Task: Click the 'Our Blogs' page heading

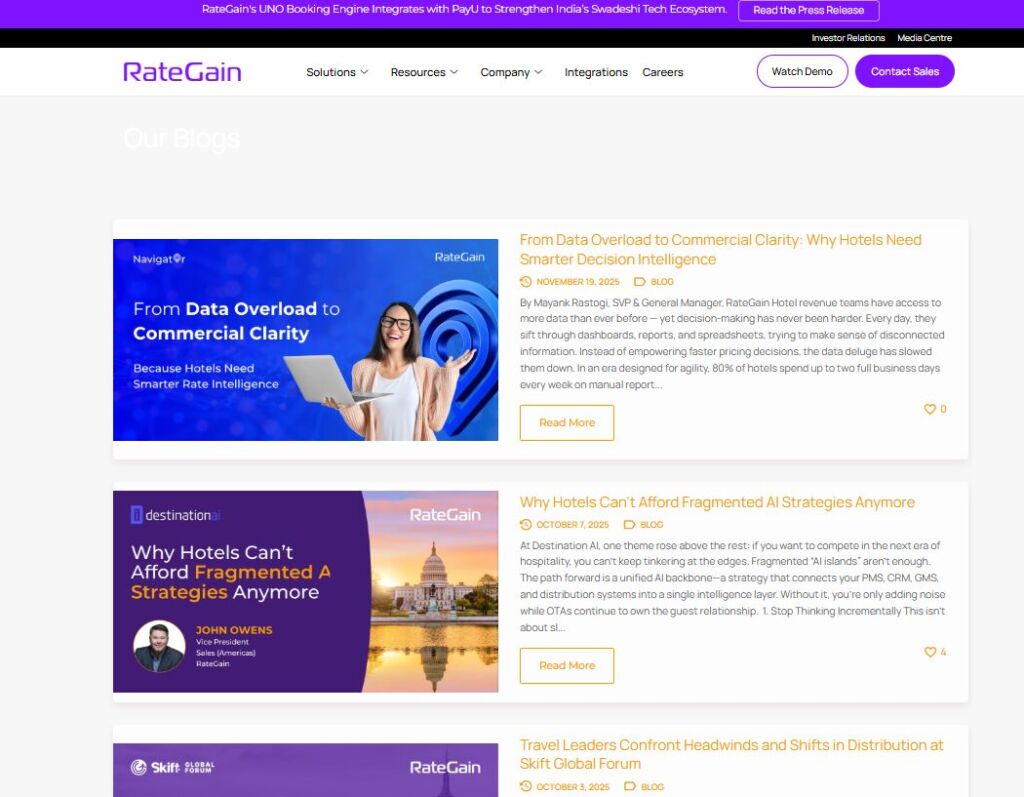Action: point(182,138)
